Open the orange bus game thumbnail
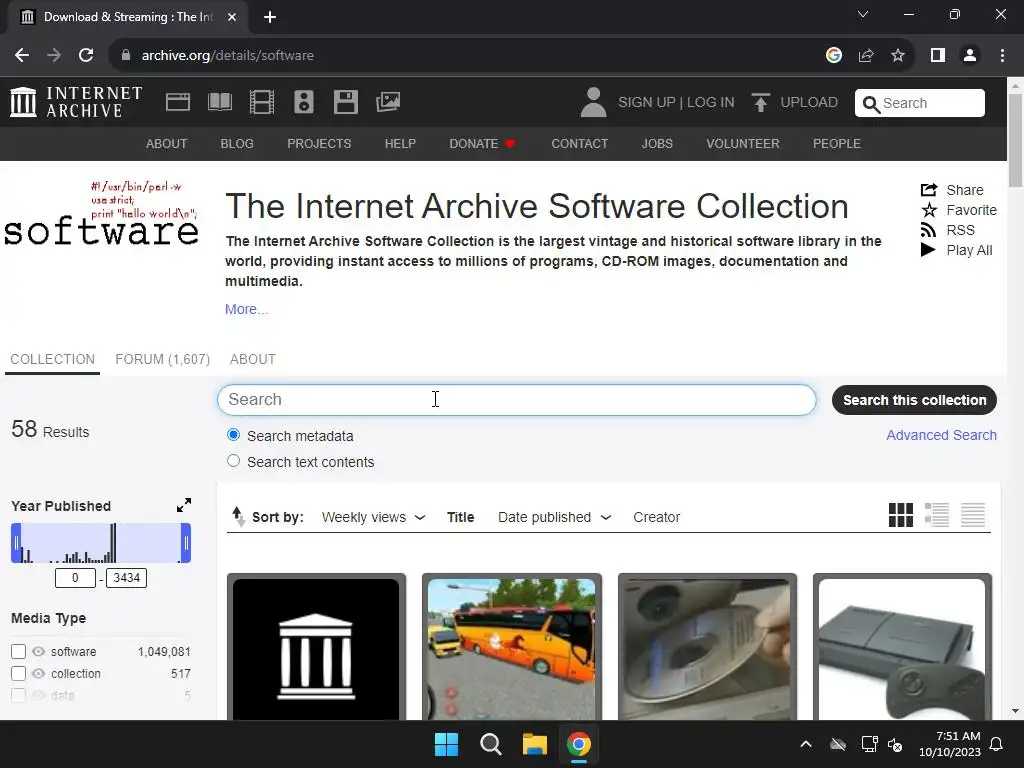 (x=512, y=648)
